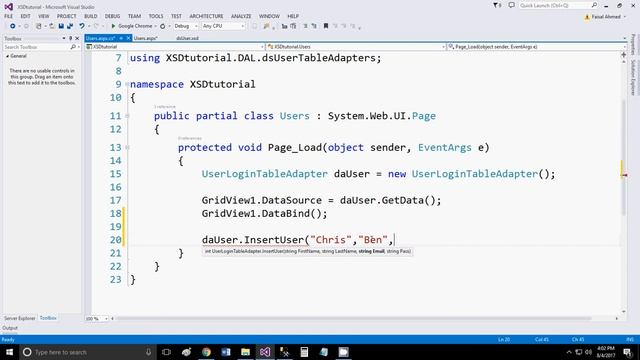Click the editor vertical scrollbar
This screenshot has height=360, width=640.
(623, 157)
